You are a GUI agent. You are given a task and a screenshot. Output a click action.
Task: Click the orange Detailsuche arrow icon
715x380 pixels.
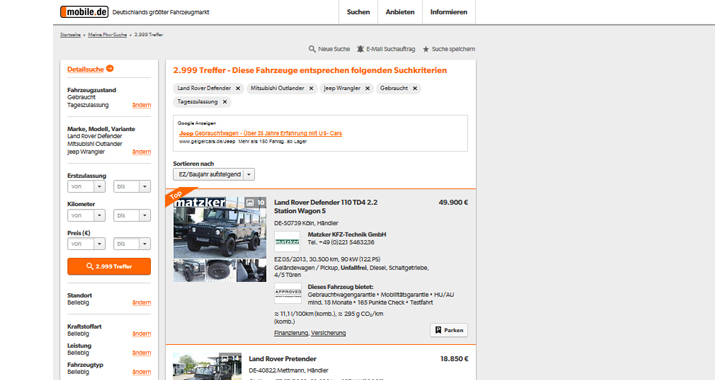(x=110, y=69)
